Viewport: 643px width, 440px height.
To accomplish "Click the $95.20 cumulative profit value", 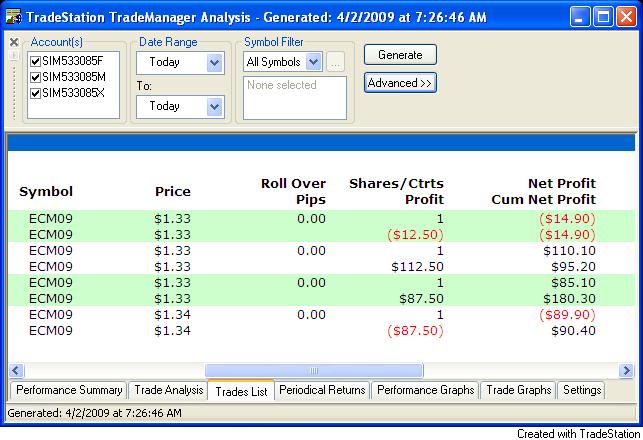I will pos(573,267).
